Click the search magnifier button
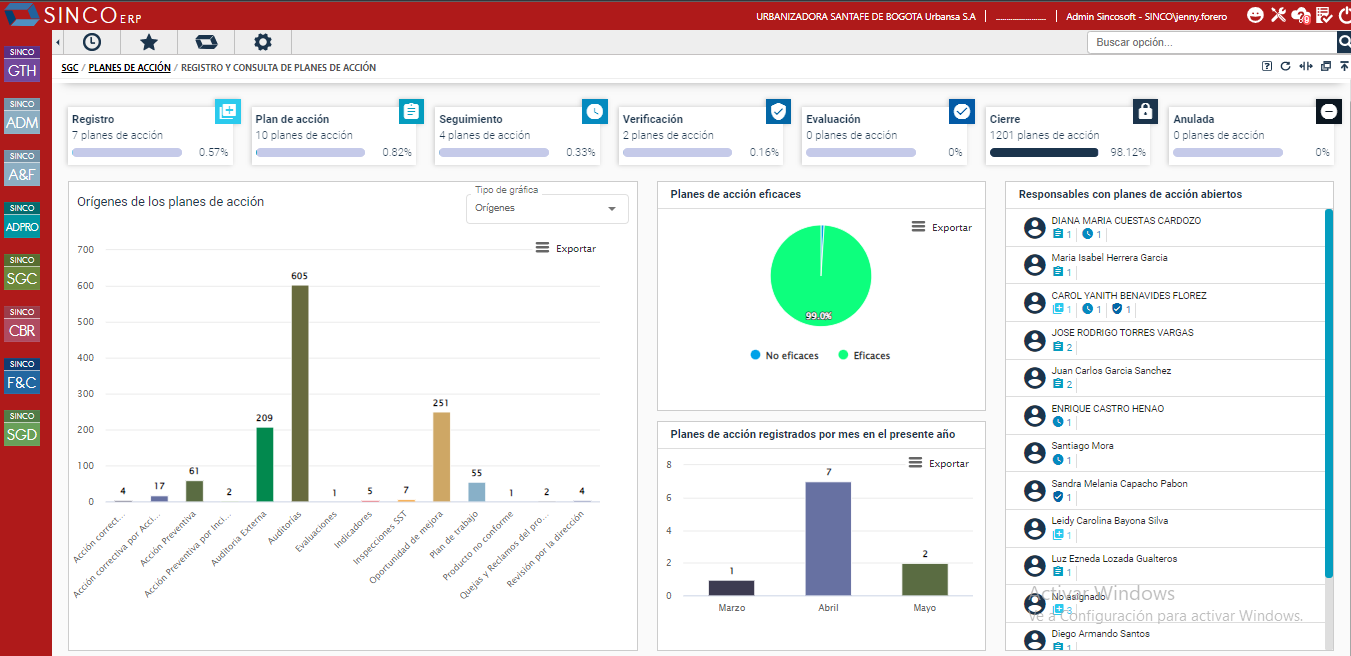The height and width of the screenshot is (656, 1351). [x=1344, y=42]
